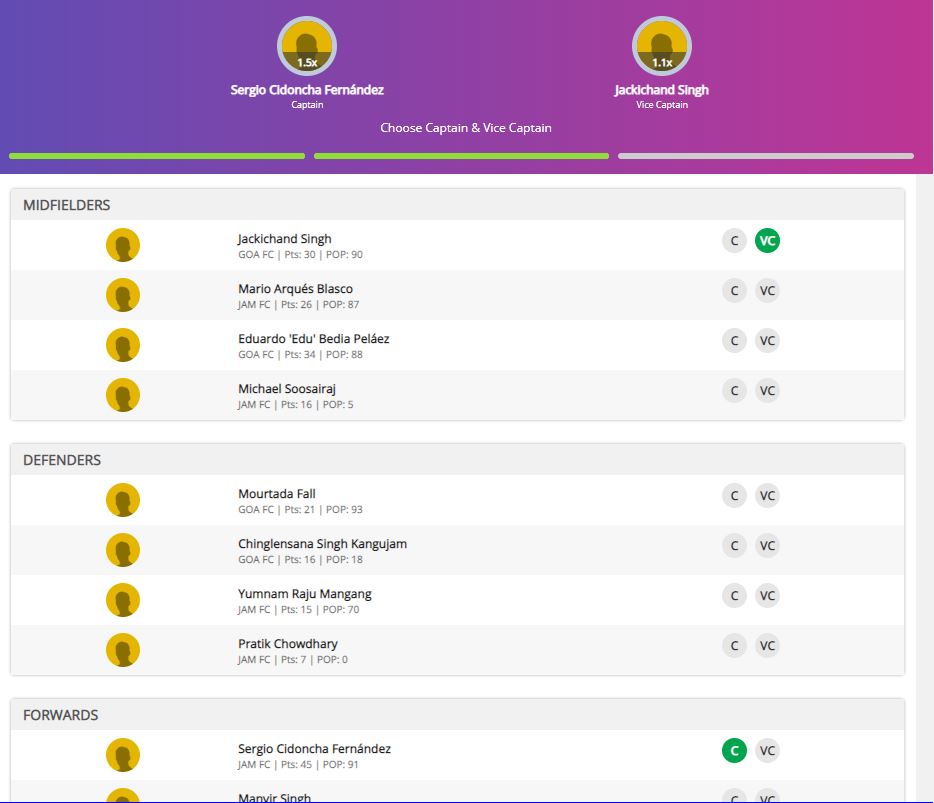Pick Chinglensana Singh Kangujam as vice captain

click(x=767, y=546)
